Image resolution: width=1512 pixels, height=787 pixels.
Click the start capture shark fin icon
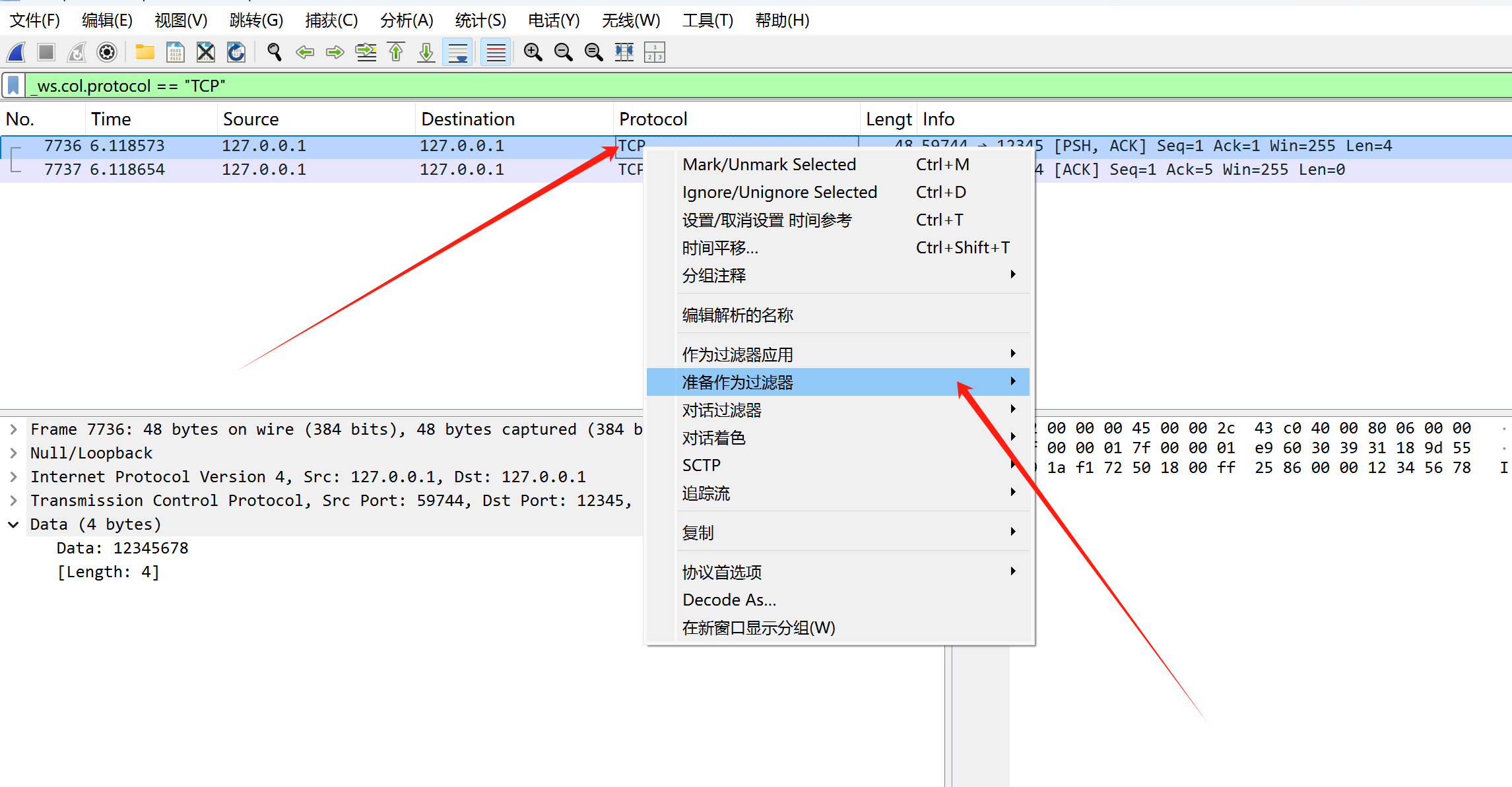pos(16,52)
